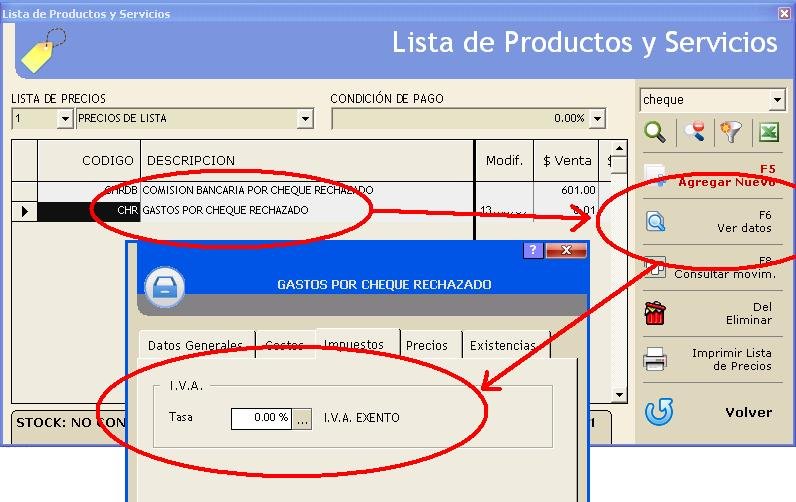
Task: Switch to the Costos tab
Action: [284, 345]
